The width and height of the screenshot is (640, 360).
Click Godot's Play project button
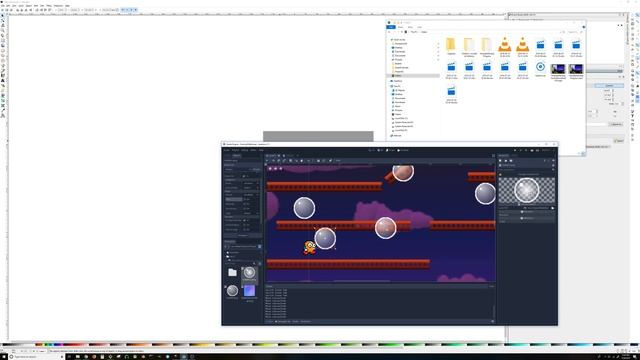tap(515, 150)
